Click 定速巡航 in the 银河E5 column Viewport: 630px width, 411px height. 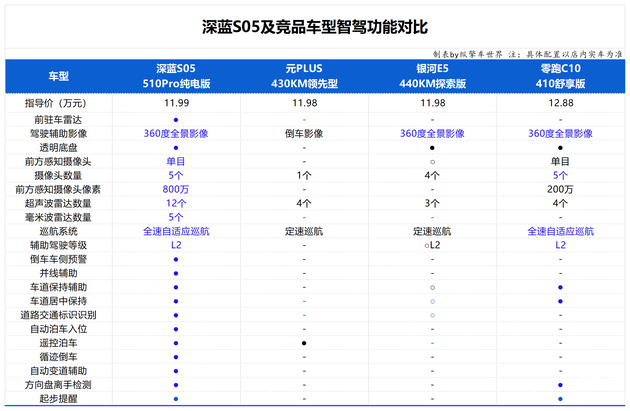(x=432, y=231)
